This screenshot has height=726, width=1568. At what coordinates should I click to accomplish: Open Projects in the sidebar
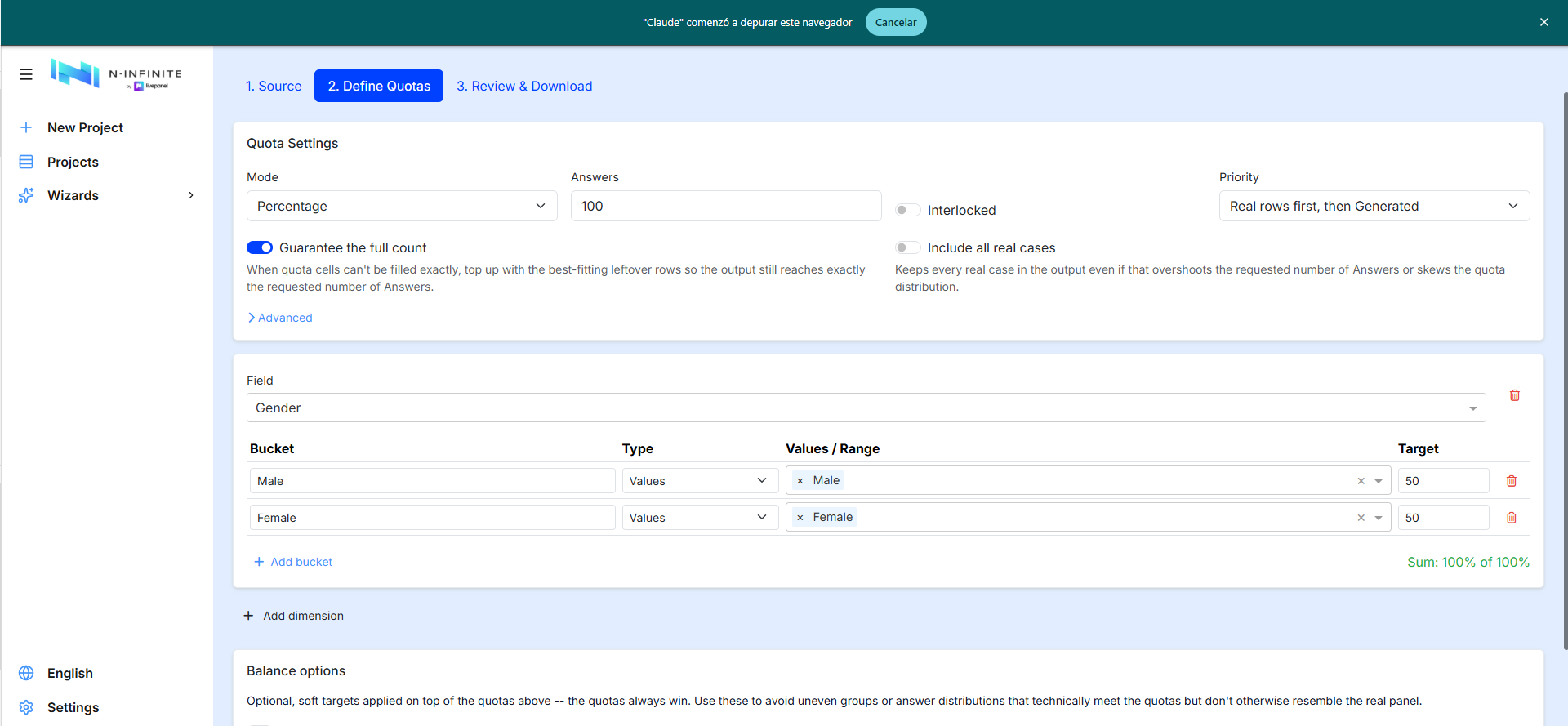pyautogui.click(x=73, y=162)
